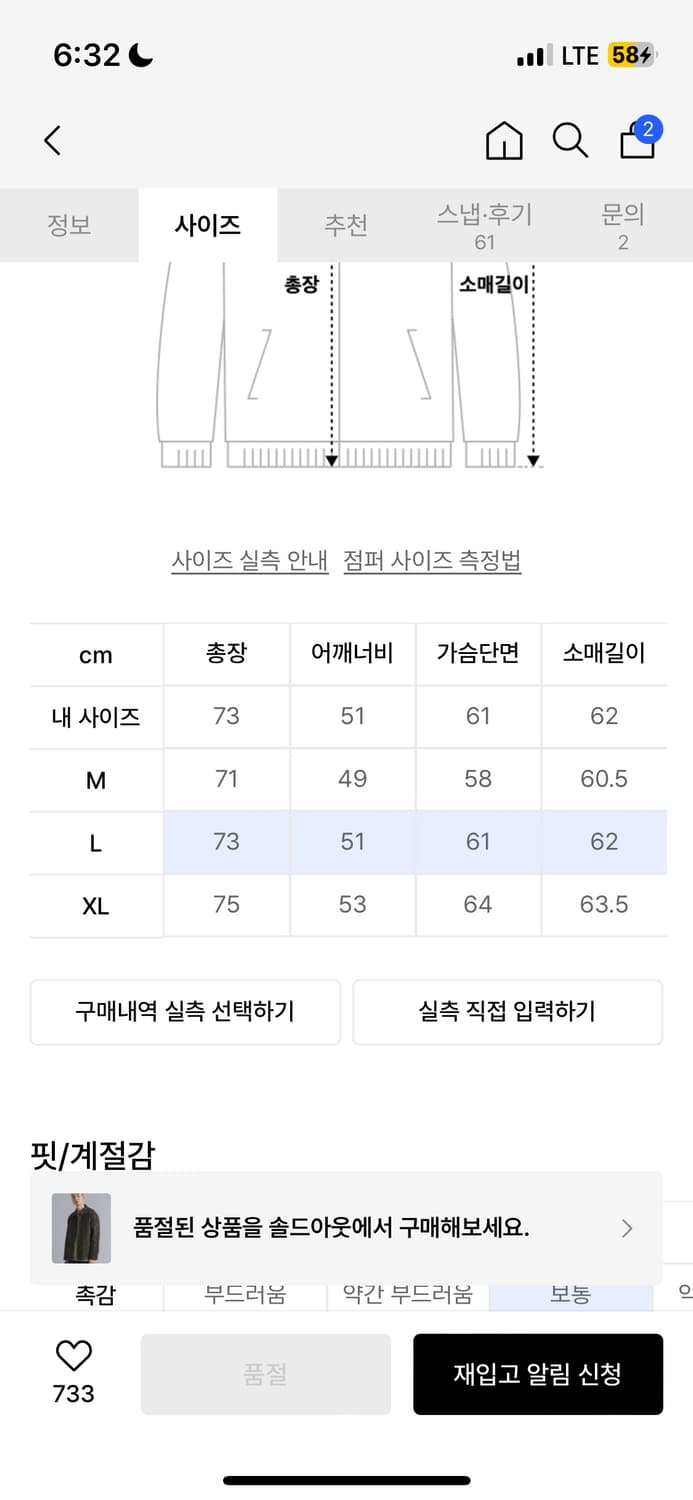
Task: Open the shopping bag cart
Action: tap(637, 141)
